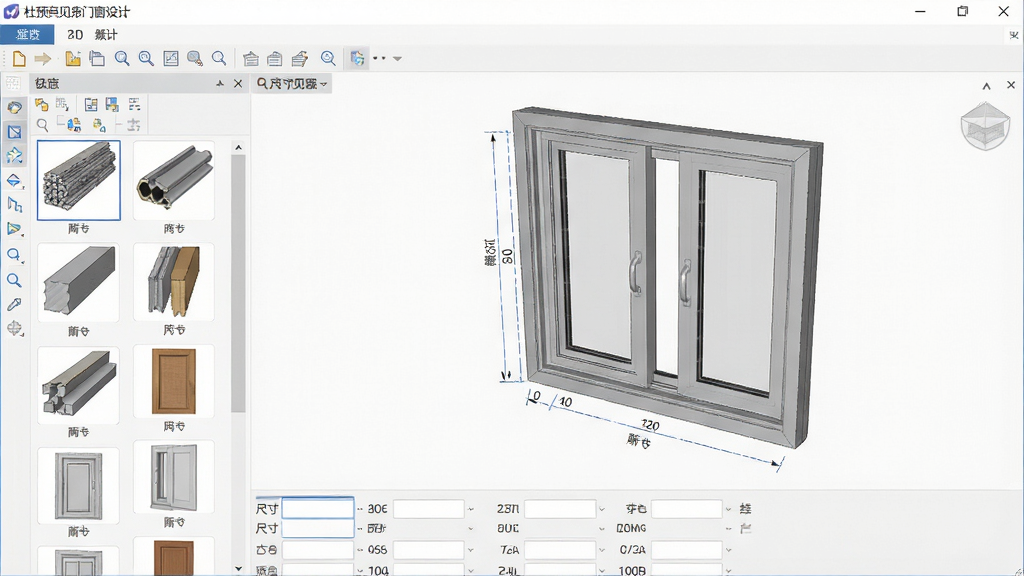Select the wood and metal panels thumbnail

tap(174, 281)
